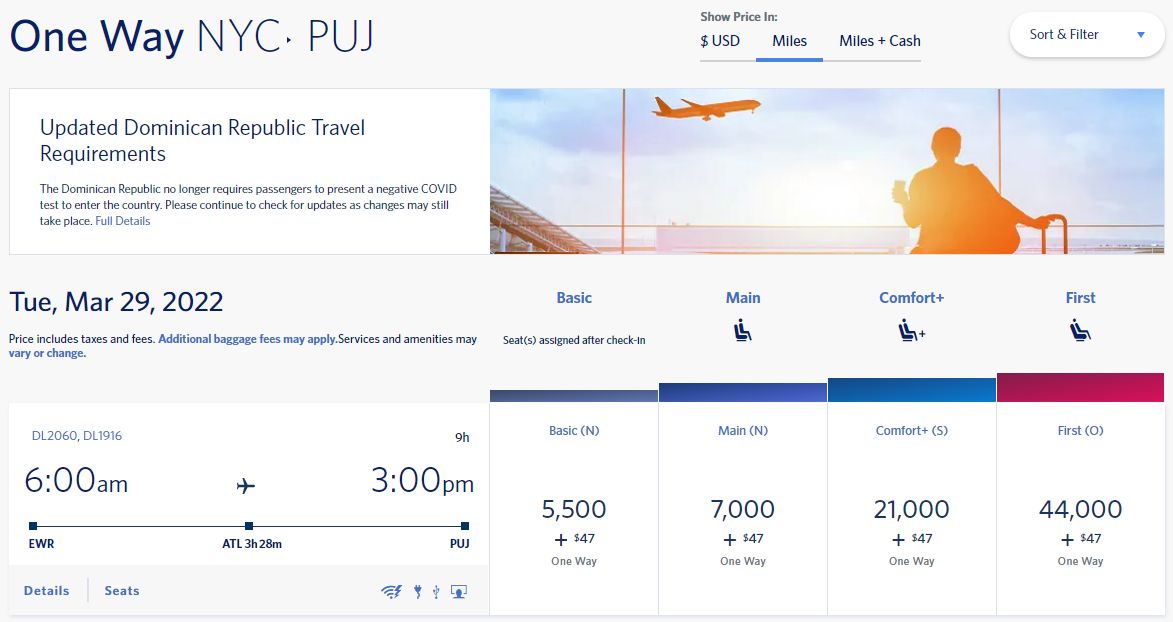Open Additional baggage fees may apply link

(x=247, y=339)
